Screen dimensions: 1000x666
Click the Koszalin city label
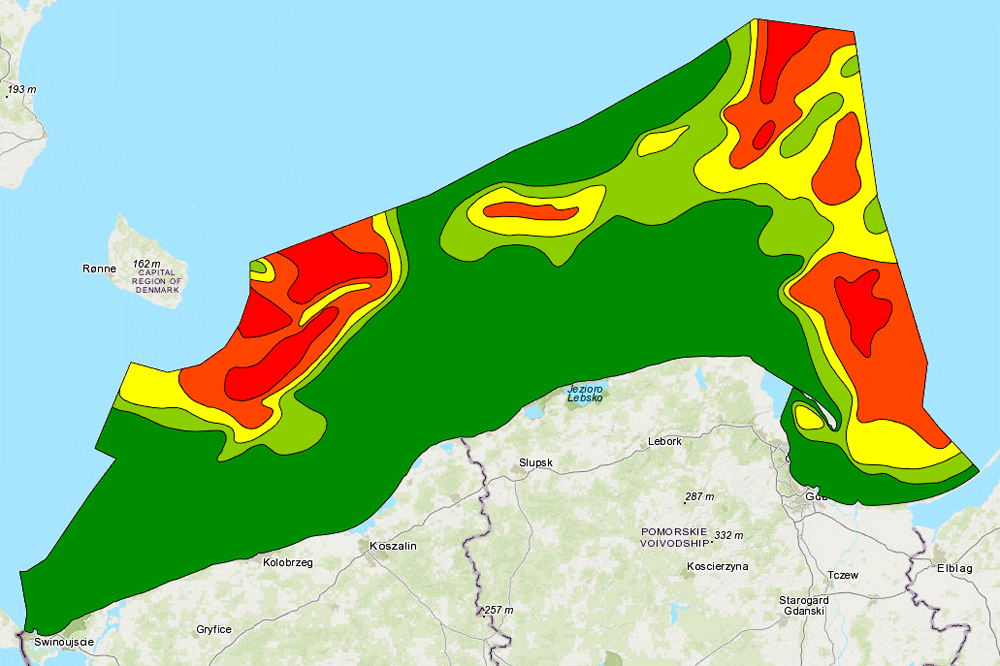point(392,546)
